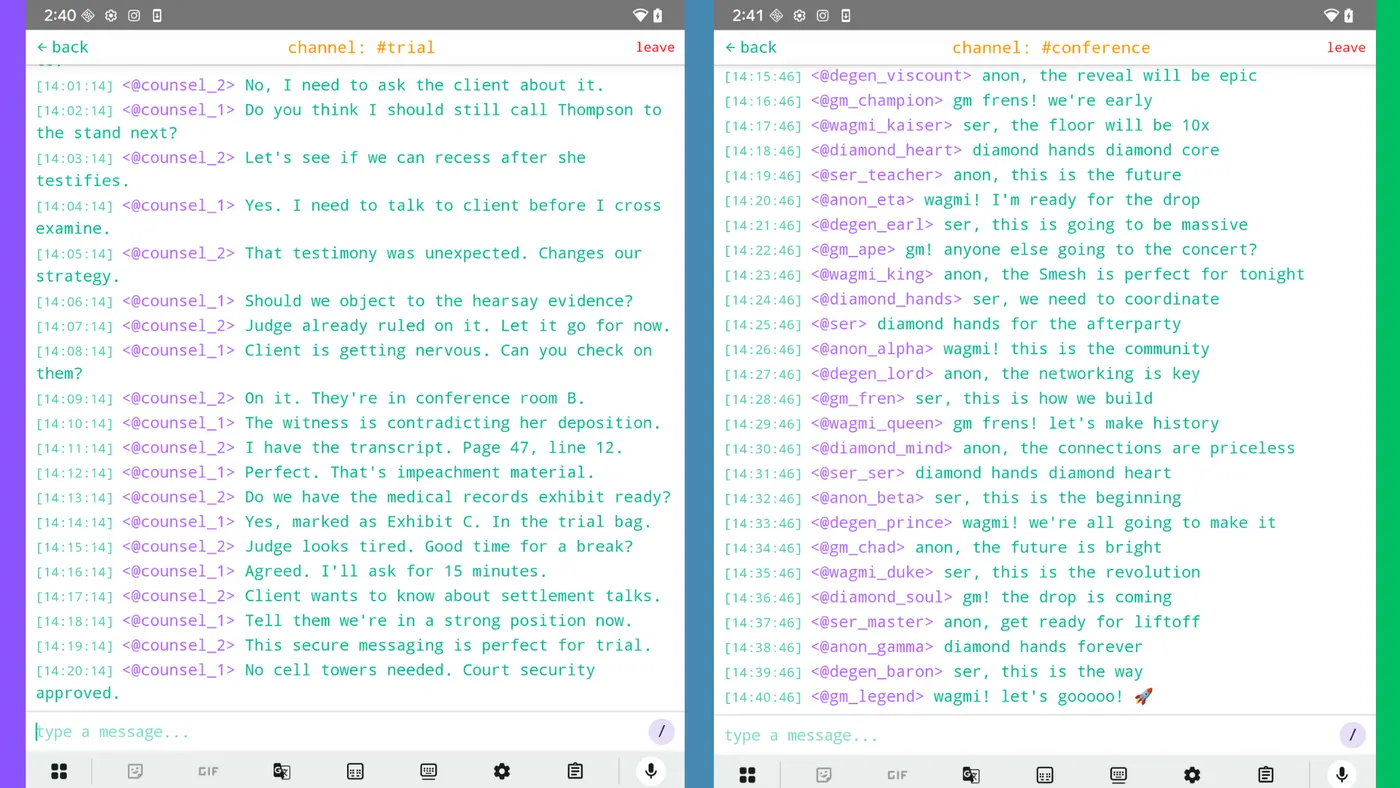
Task: Tap timestamp [14:30:46] in #conference
Action: 763,449
